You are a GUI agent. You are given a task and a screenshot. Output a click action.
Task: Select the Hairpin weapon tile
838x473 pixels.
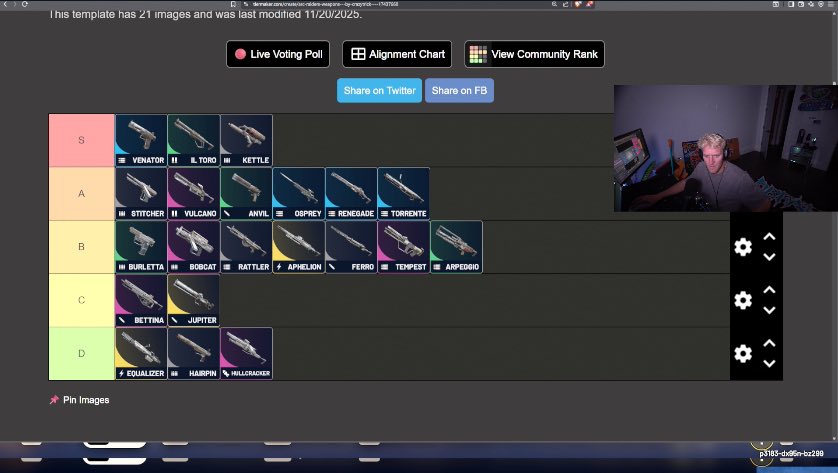tap(193, 353)
